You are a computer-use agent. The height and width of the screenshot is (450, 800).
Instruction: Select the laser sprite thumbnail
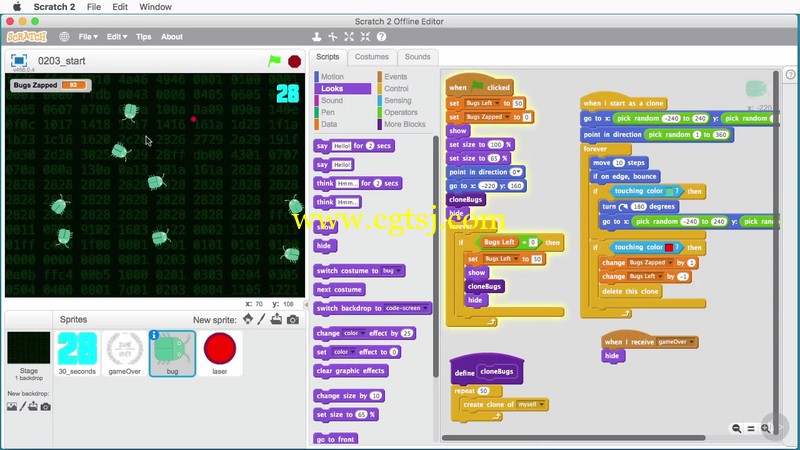click(219, 353)
